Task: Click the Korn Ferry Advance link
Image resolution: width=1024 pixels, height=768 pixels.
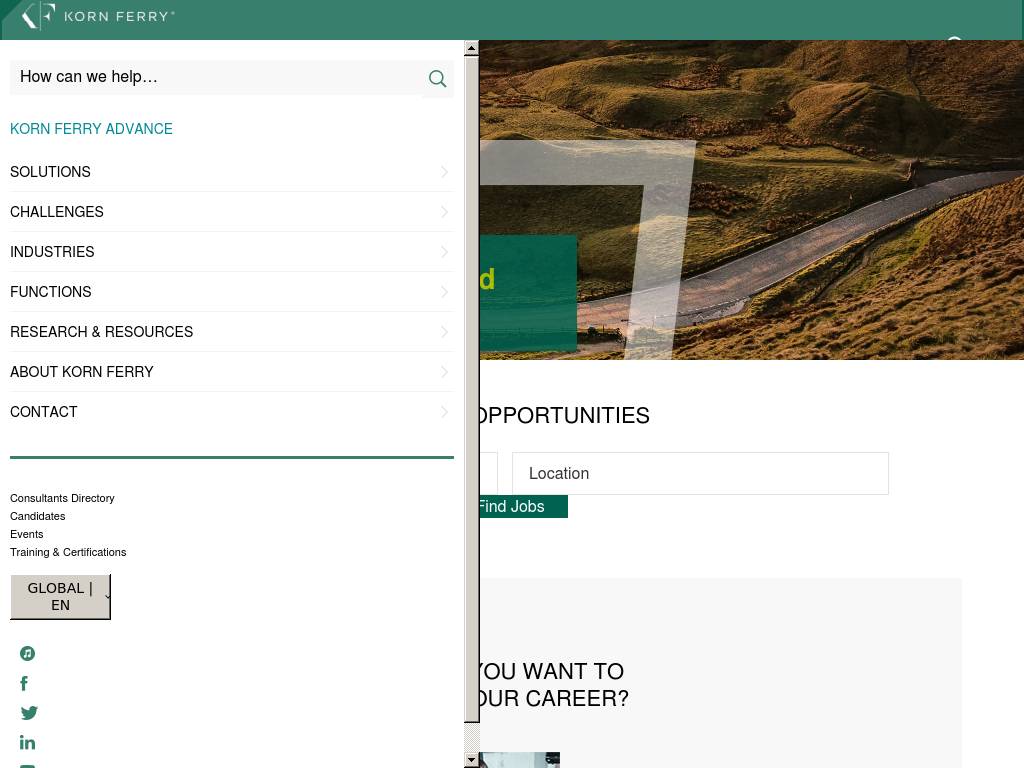Action: pos(91,129)
